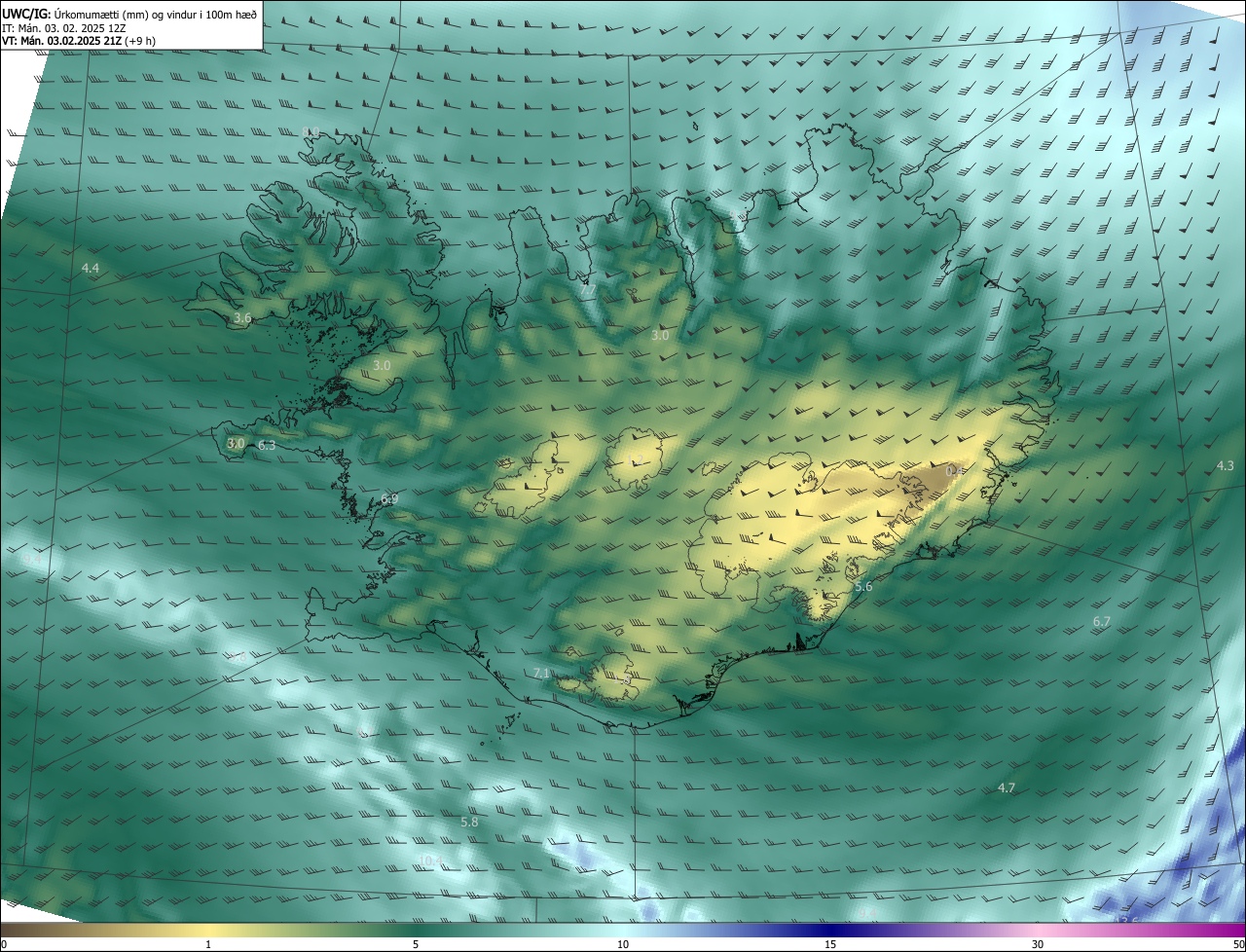
Task: Click the 1.2 value label on the glacier
Action: pos(635,459)
